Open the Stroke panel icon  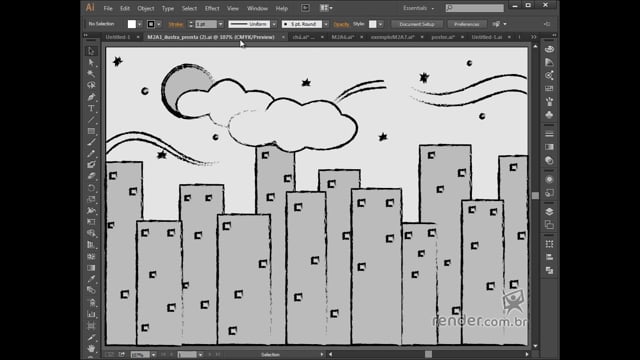[x=549, y=134]
